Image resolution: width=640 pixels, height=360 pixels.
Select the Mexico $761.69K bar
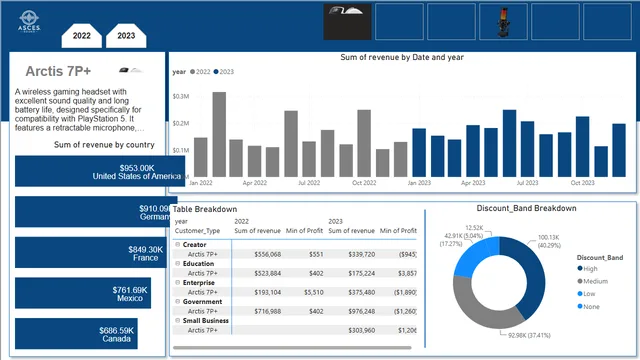click(x=83, y=293)
